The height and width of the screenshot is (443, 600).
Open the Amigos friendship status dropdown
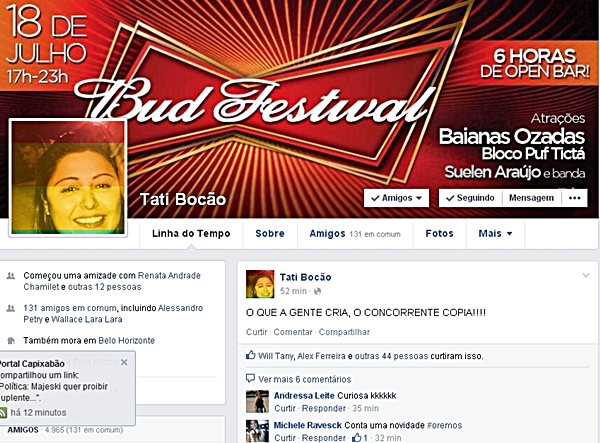click(x=396, y=198)
